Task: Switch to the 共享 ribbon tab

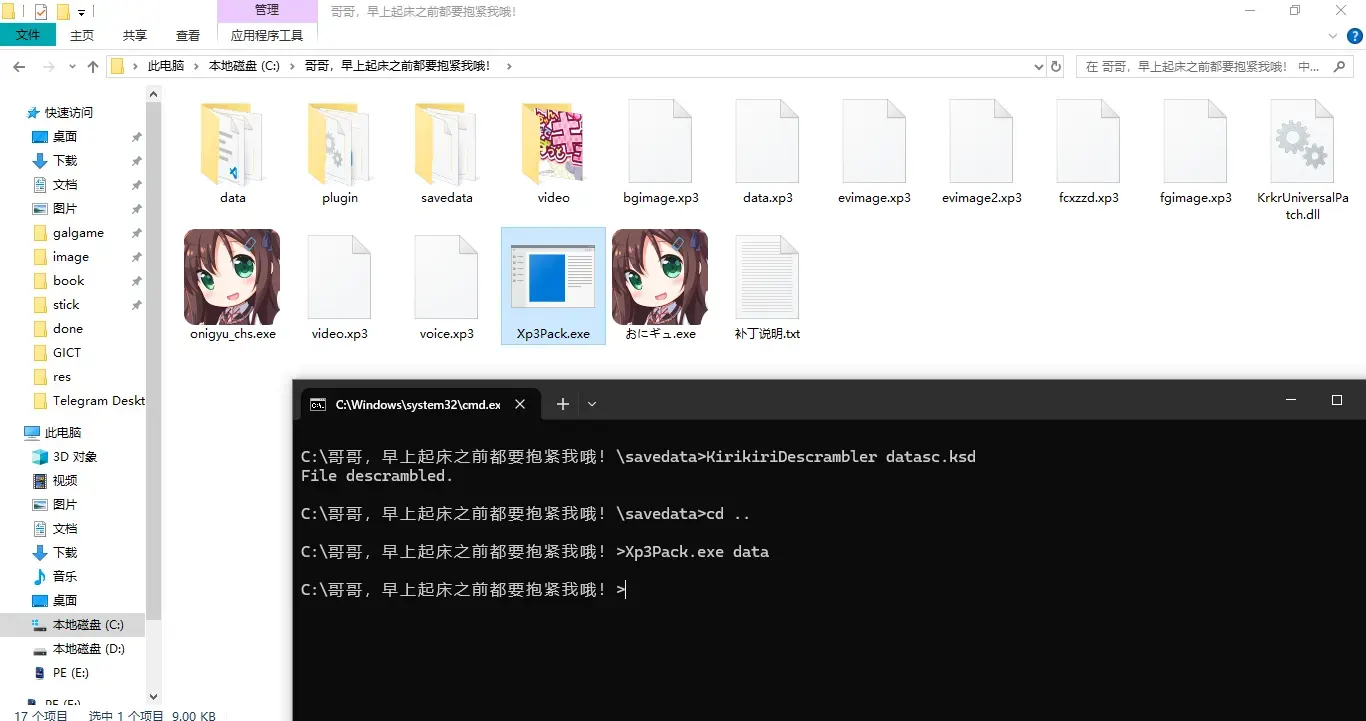Action: [x=135, y=35]
